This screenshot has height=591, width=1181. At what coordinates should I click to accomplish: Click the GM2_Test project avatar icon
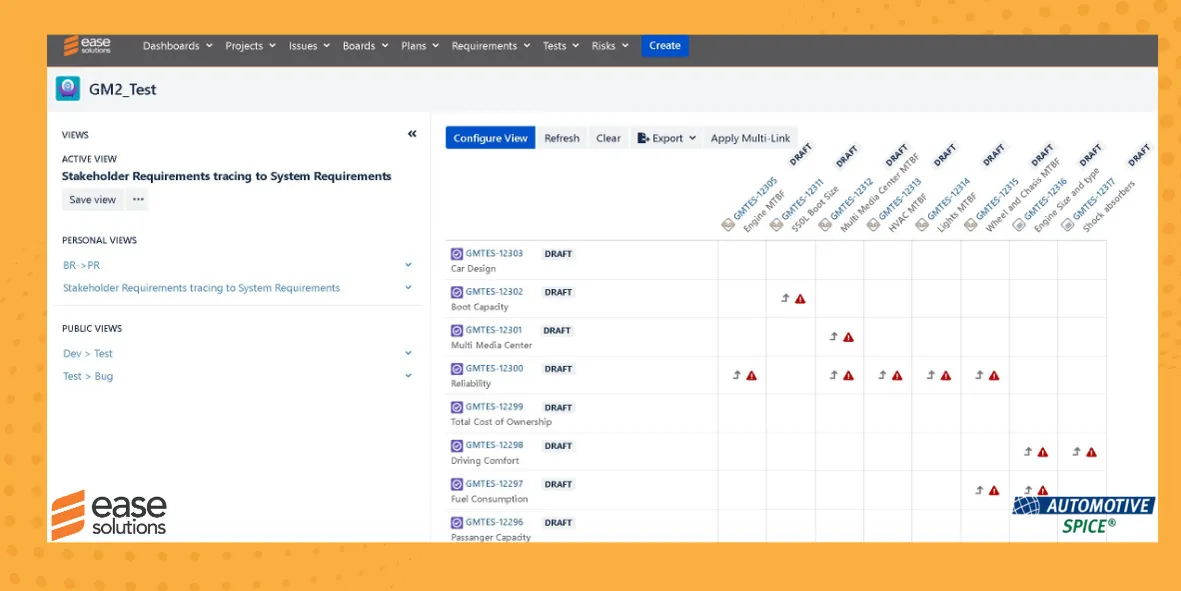point(68,89)
